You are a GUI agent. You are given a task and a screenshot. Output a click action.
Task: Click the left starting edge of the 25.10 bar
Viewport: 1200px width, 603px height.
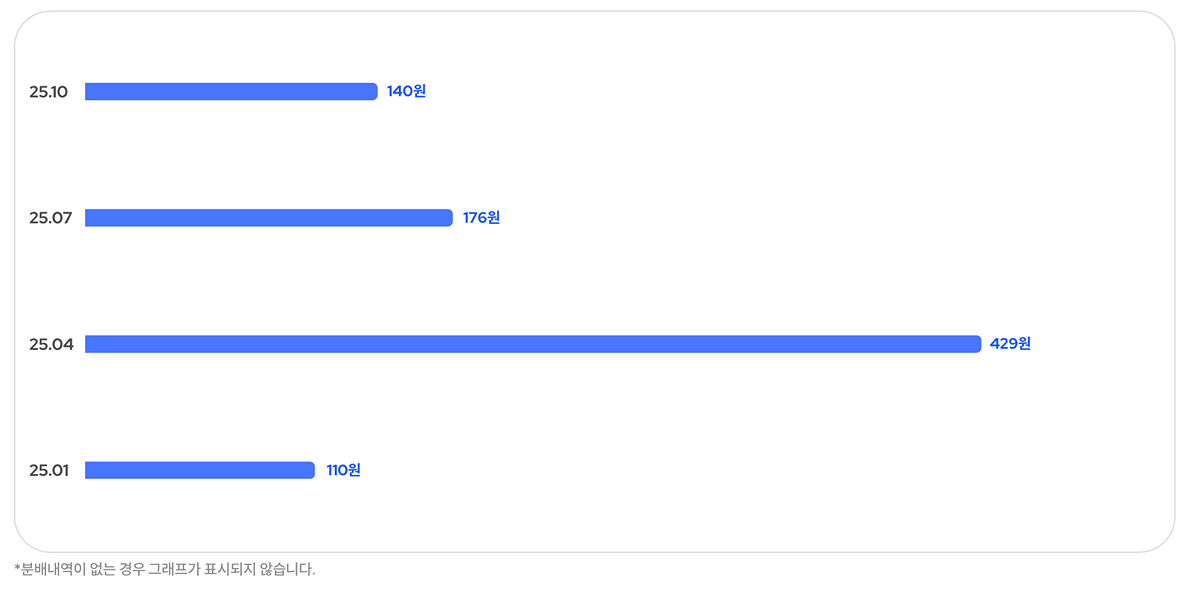pos(88,92)
